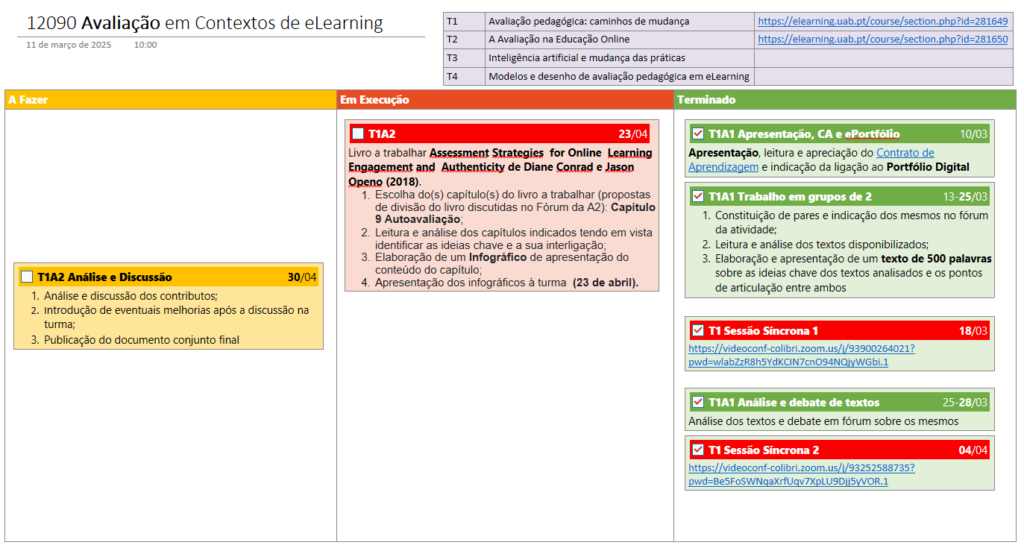Image resolution: width=1024 pixels, height=548 pixels.
Task: Open the elearning link ending in 281650
Action: (x=882, y=39)
